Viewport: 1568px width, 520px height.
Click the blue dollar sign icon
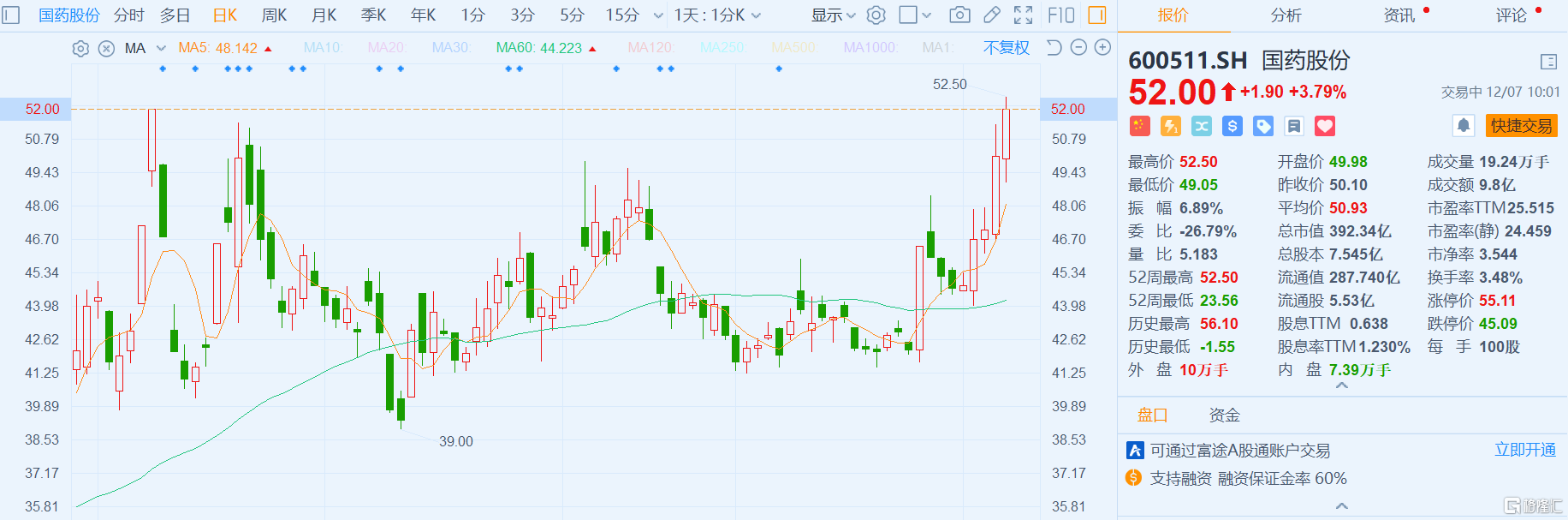click(x=1232, y=127)
